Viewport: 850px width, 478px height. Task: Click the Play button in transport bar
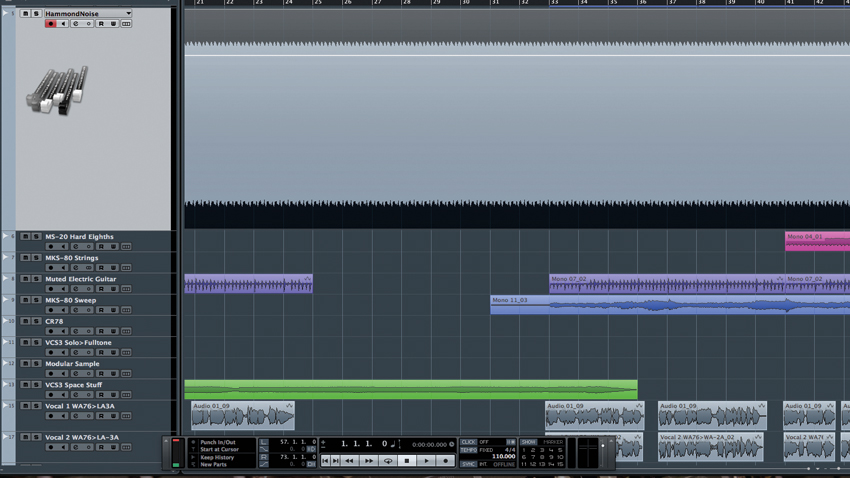[427, 461]
